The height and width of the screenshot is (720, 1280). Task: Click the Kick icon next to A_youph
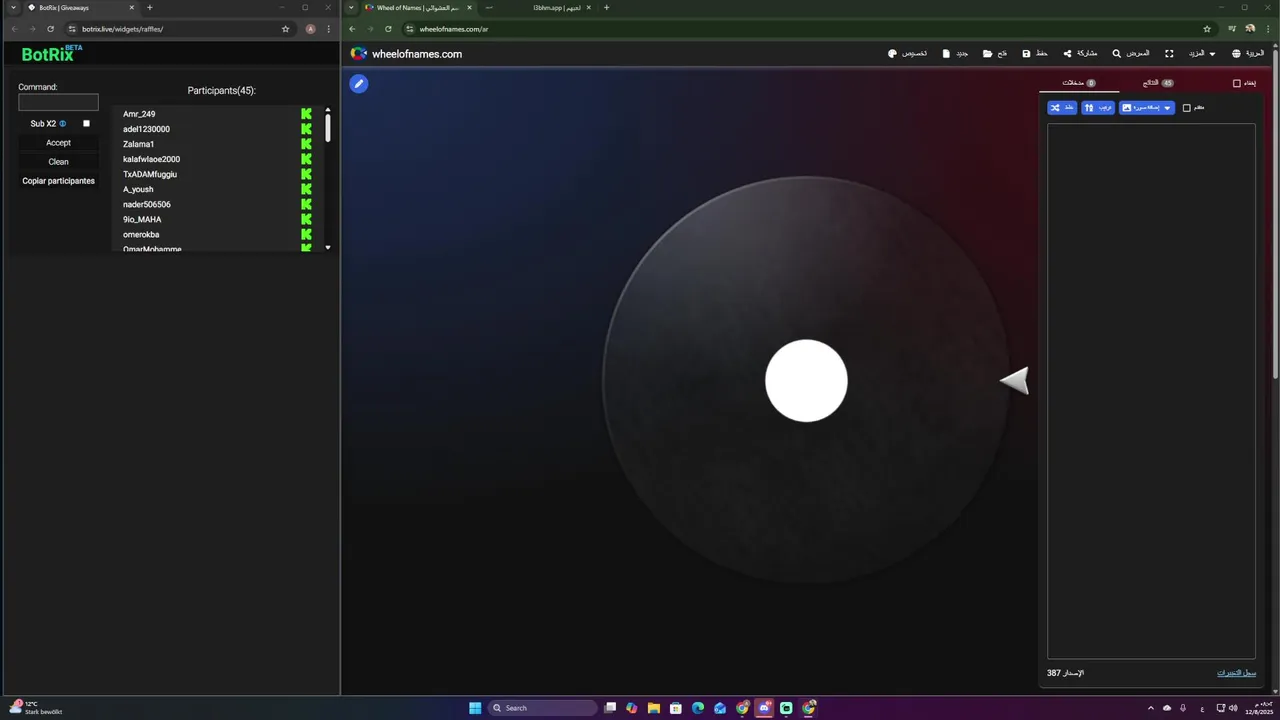pos(307,189)
